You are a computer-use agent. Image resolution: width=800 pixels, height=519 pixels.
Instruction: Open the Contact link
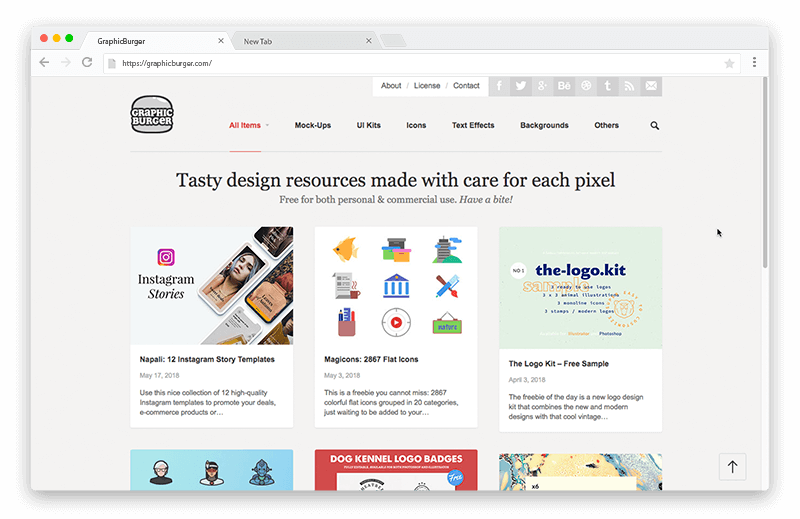click(466, 86)
